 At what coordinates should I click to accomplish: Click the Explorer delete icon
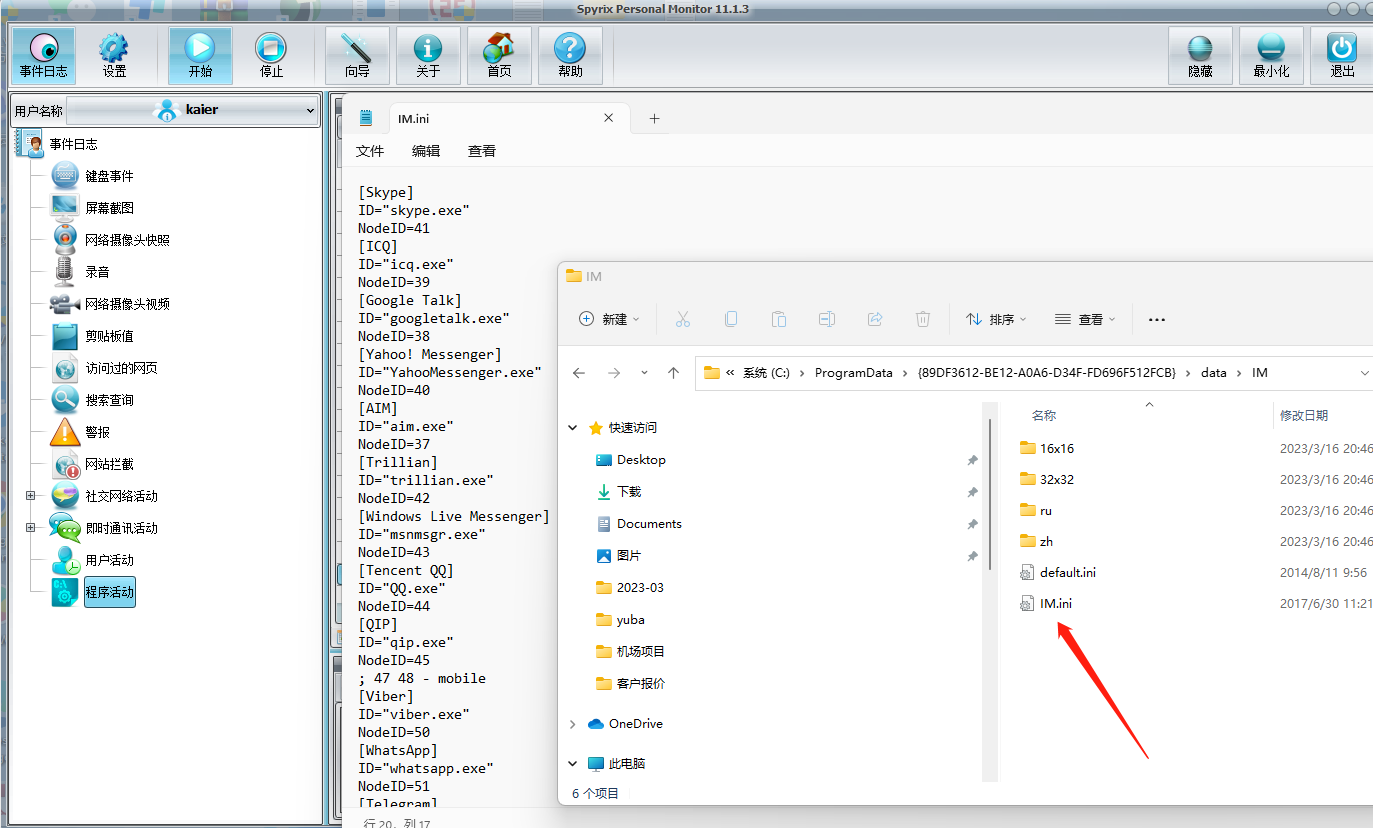(x=923, y=319)
